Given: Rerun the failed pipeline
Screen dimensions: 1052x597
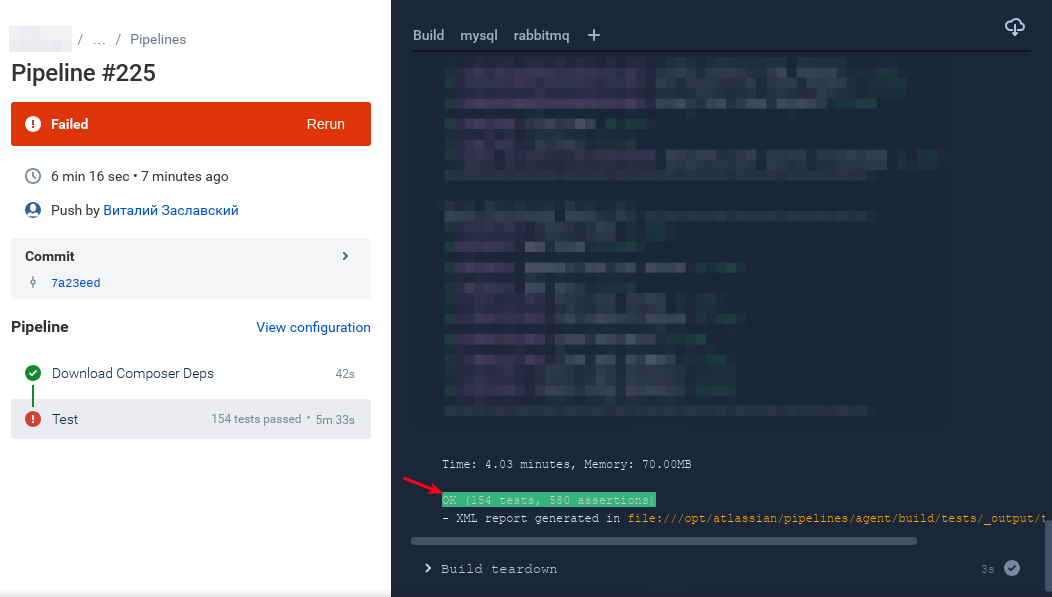Looking at the screenshot, I should [325, 124].
